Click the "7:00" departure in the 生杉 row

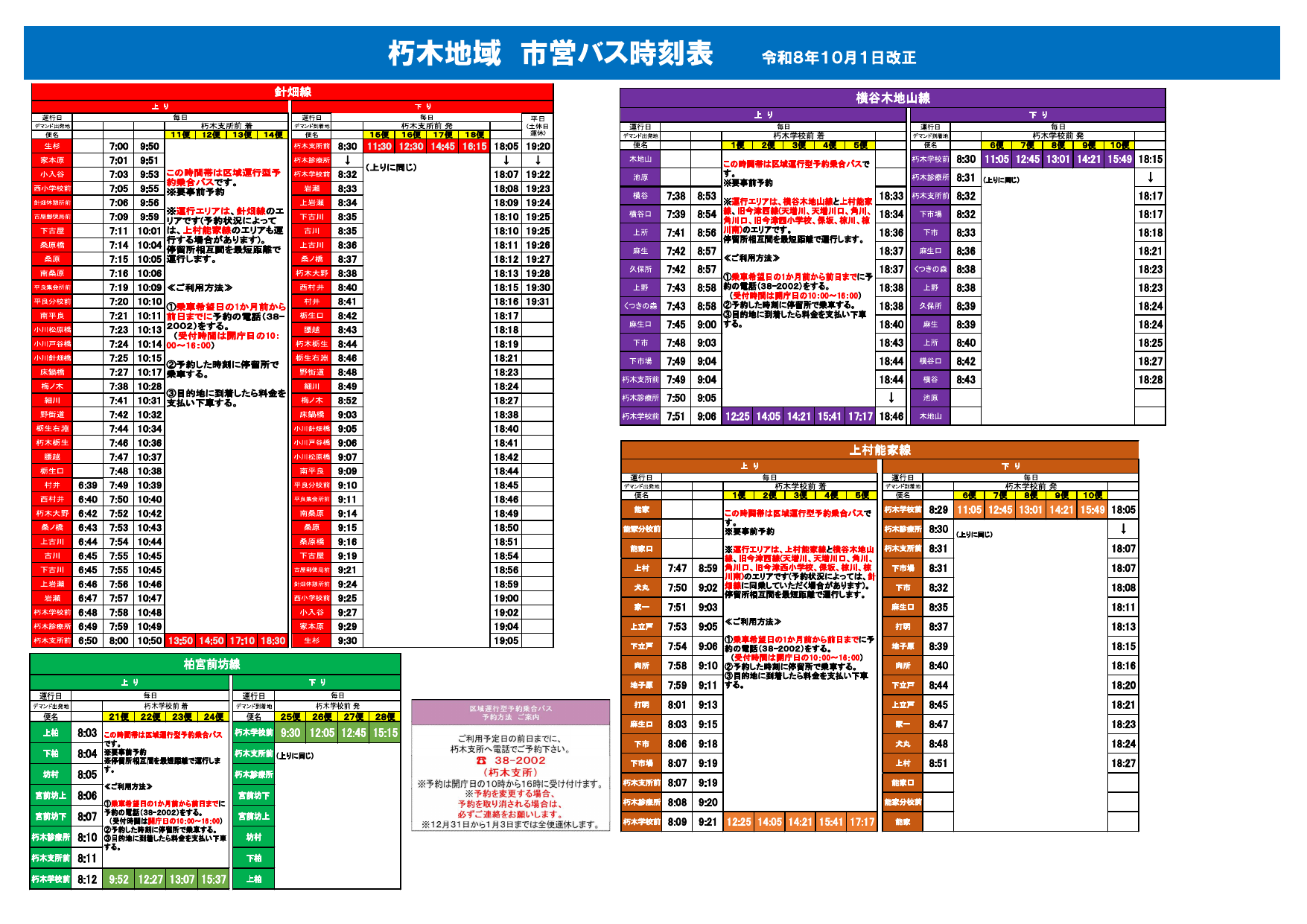click(119, 147)
